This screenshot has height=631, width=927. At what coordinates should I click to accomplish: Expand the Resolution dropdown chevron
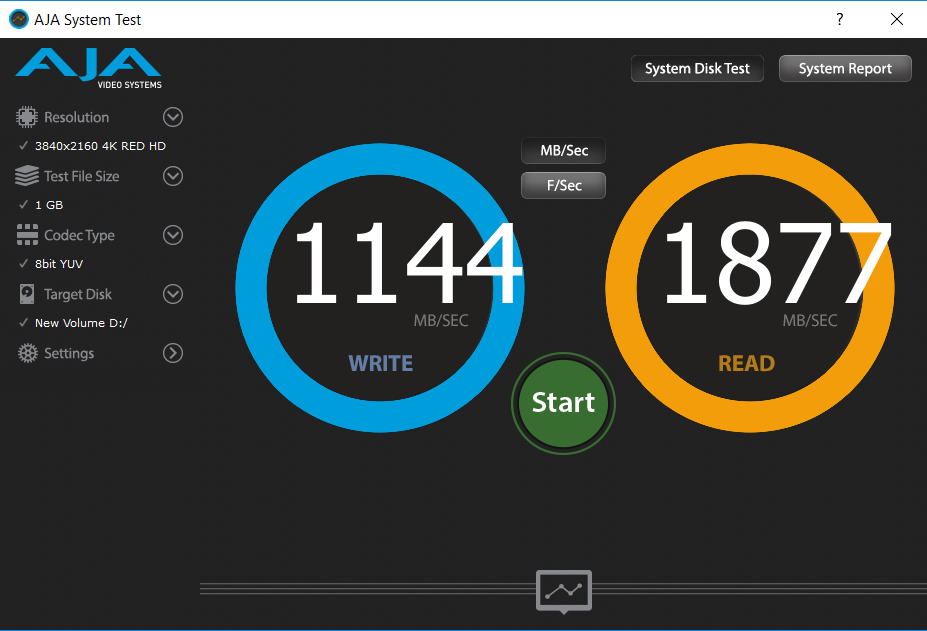[173, 117]
